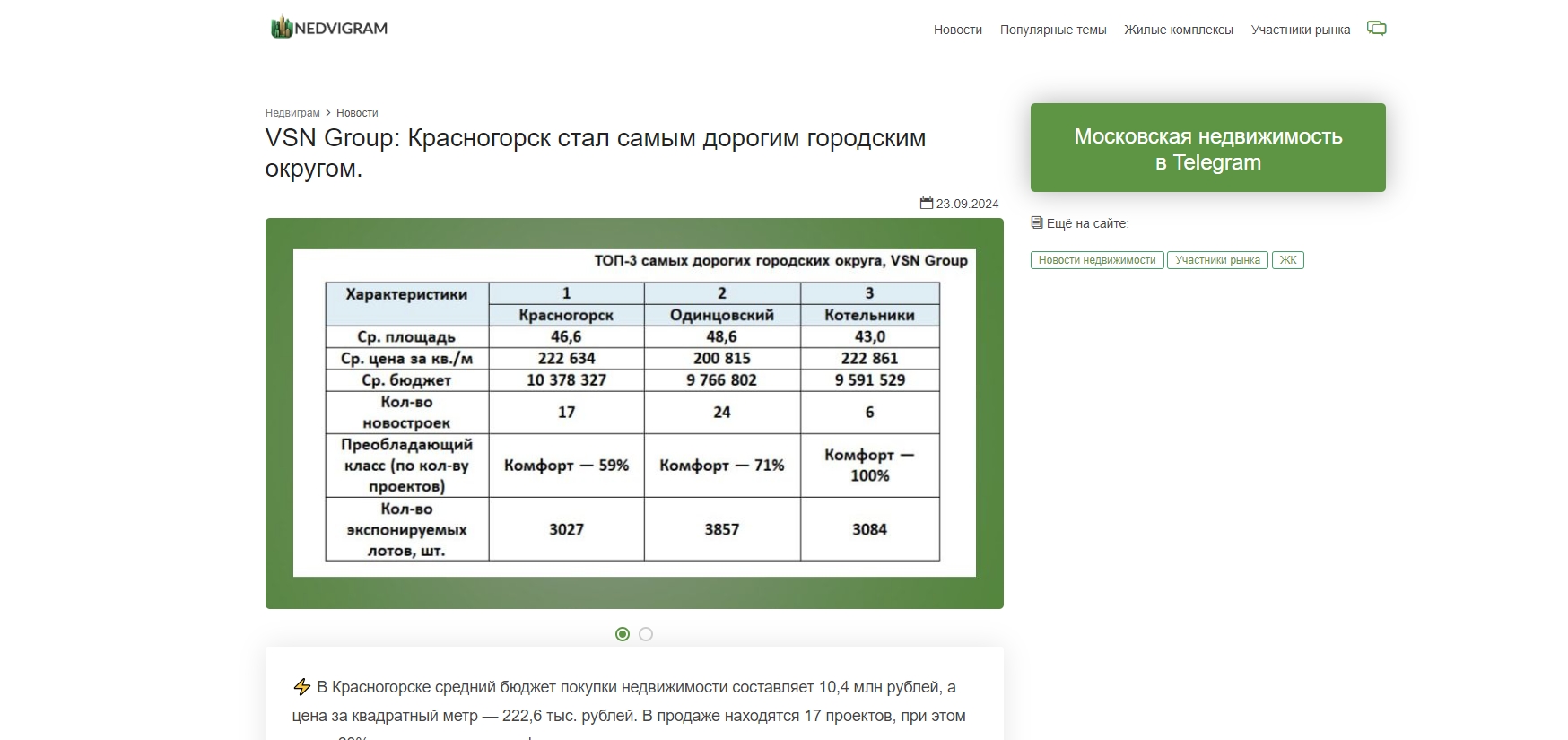
Task: Click the Московская недвижимость в Telegram button
Action: (x=1207, y=147)
